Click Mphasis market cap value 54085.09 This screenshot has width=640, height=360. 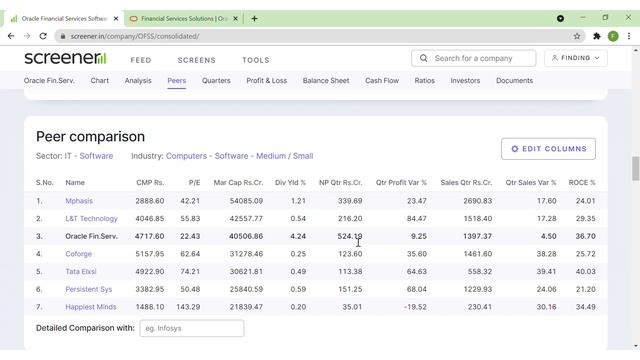coord(246,201)
